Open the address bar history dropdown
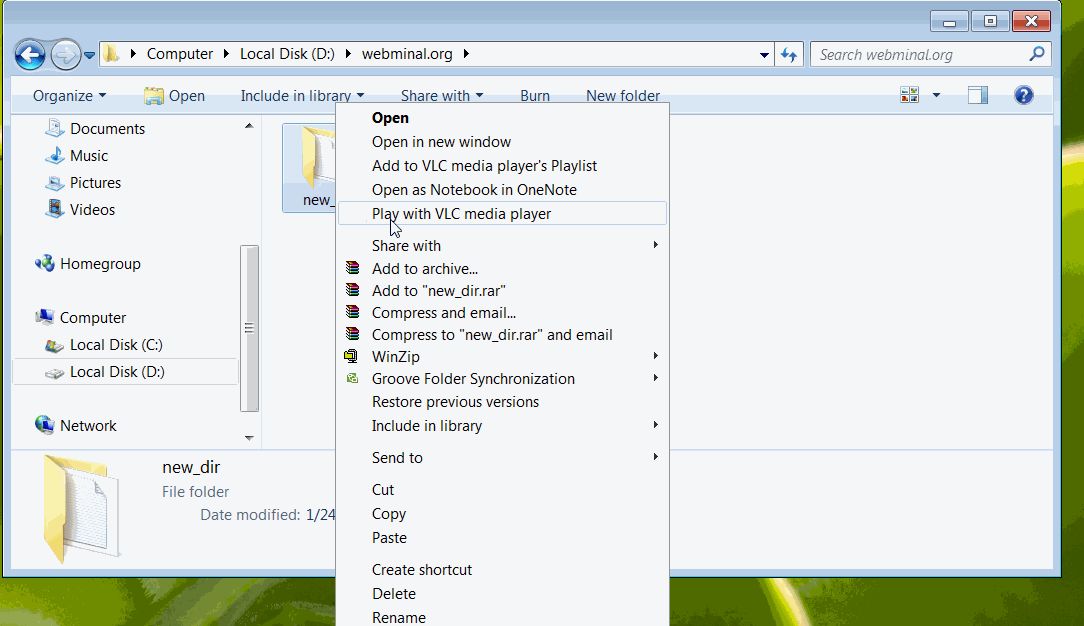The image size is (1084, 626). (x=764, y=55)
